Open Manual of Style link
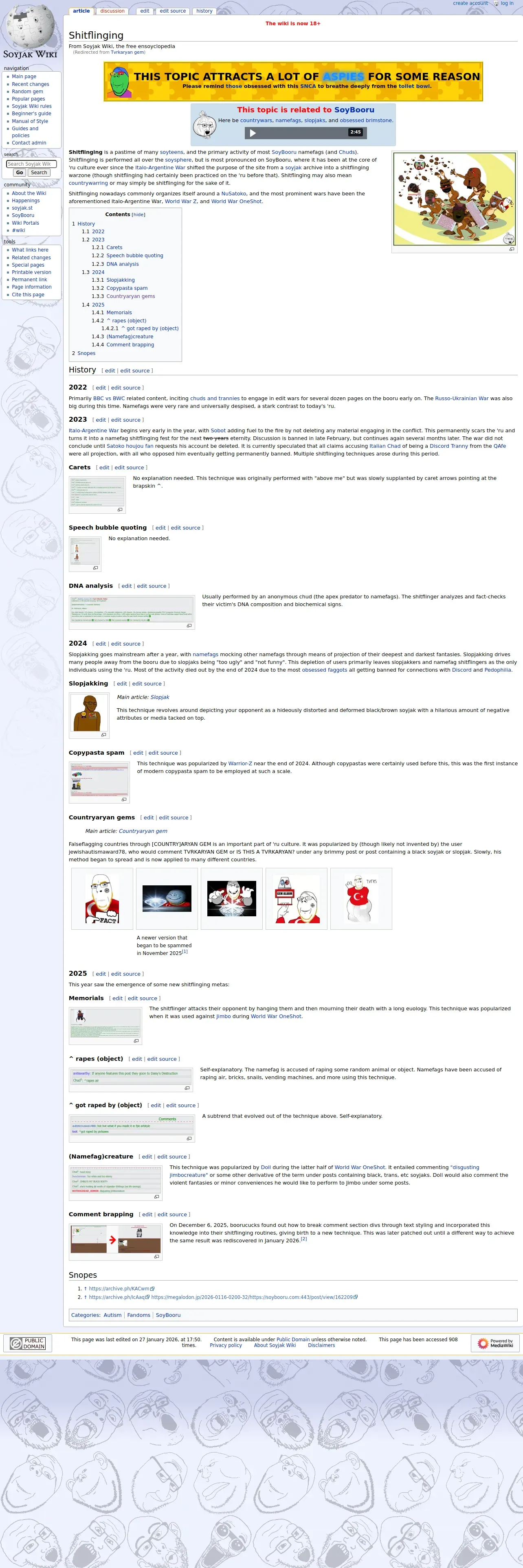The height and width of the screenshot is (1568, 523). 30,121
